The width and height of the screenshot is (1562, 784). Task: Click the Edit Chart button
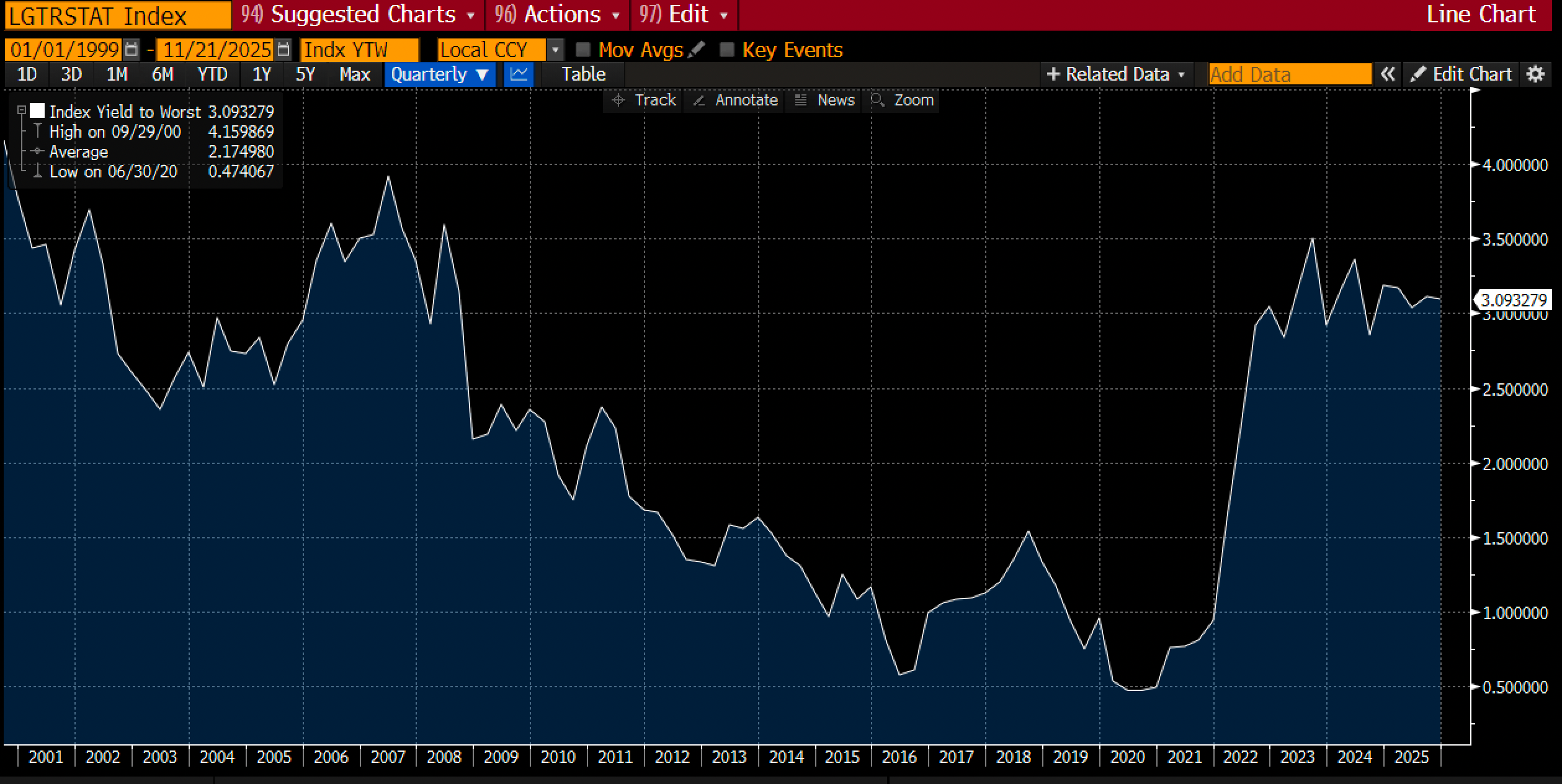1461,74
